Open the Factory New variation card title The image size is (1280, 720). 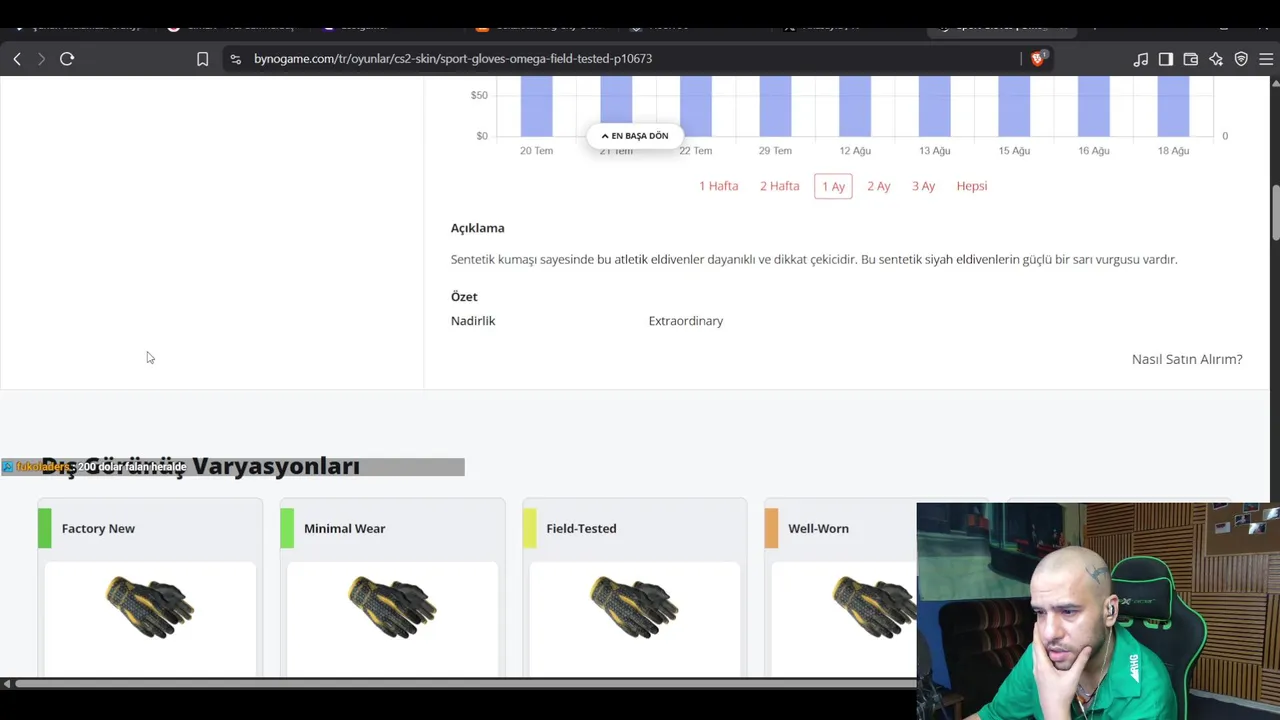(x=98, y=528)
